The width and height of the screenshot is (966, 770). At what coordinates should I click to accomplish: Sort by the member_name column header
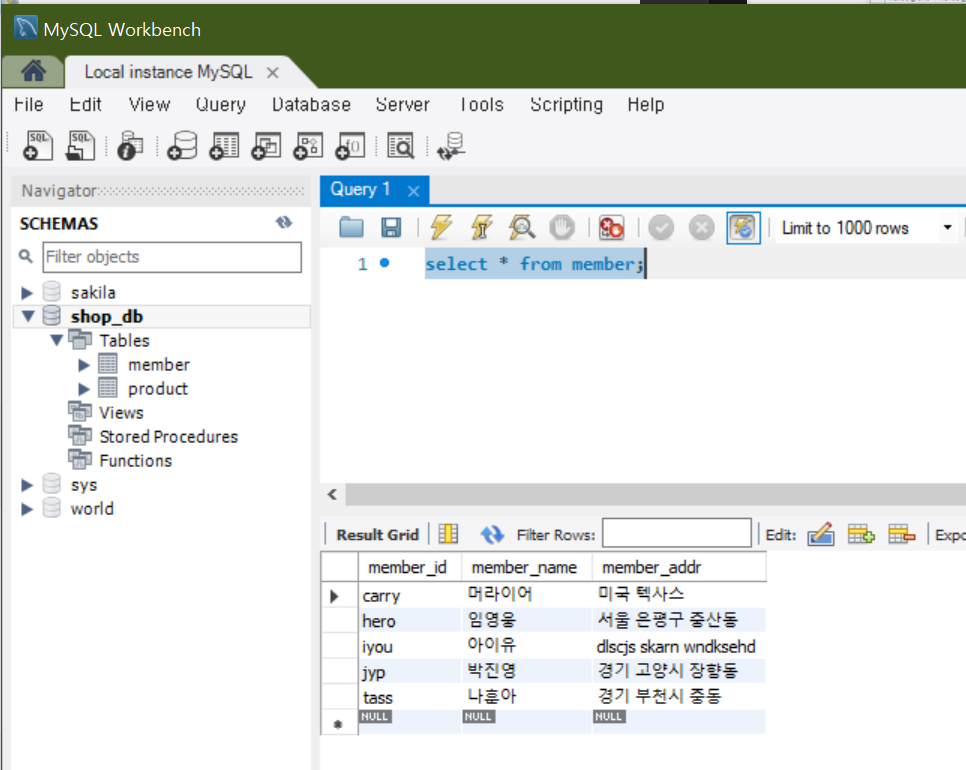pos(526,567)
